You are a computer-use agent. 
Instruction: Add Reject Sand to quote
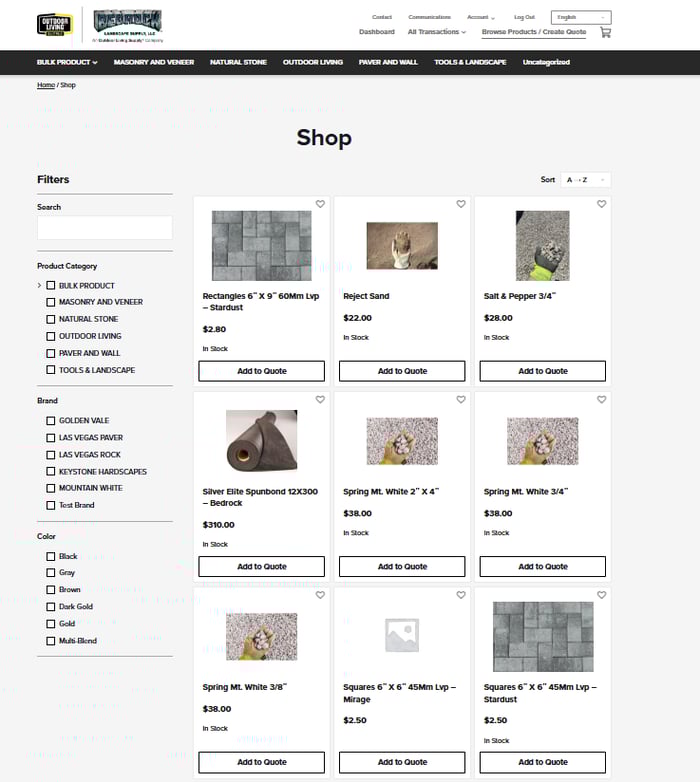coord(402,371)
